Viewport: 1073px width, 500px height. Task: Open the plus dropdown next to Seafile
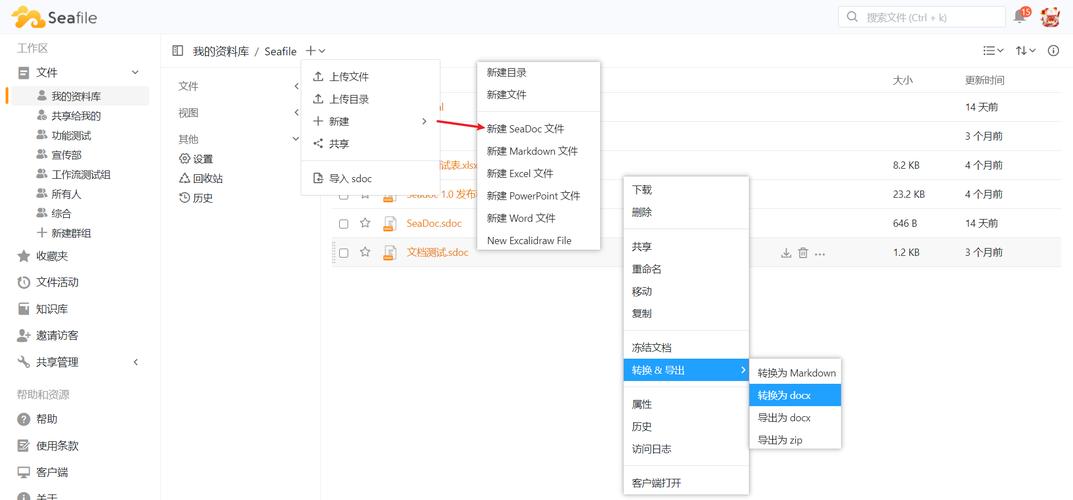315,51
